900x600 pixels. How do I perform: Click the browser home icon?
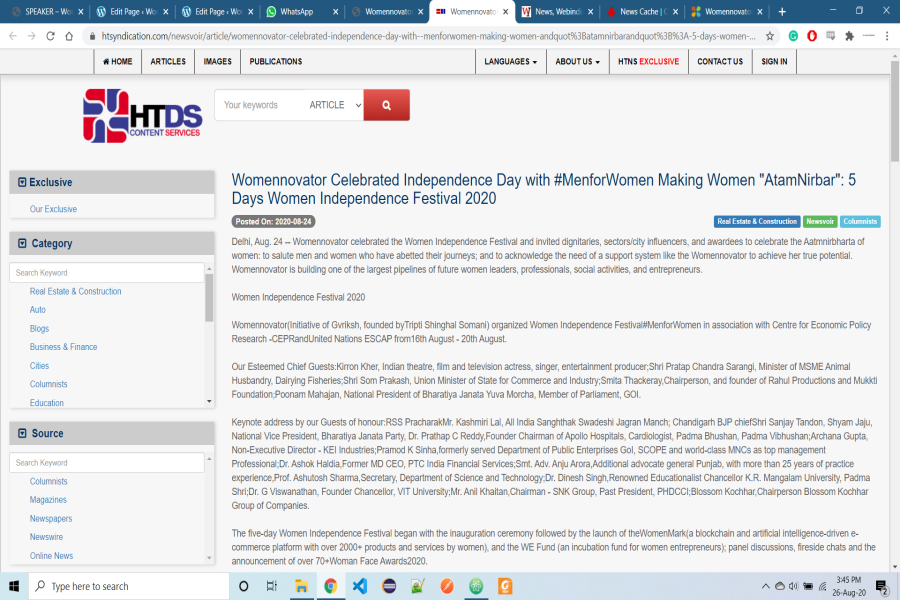tap(69, 36)
